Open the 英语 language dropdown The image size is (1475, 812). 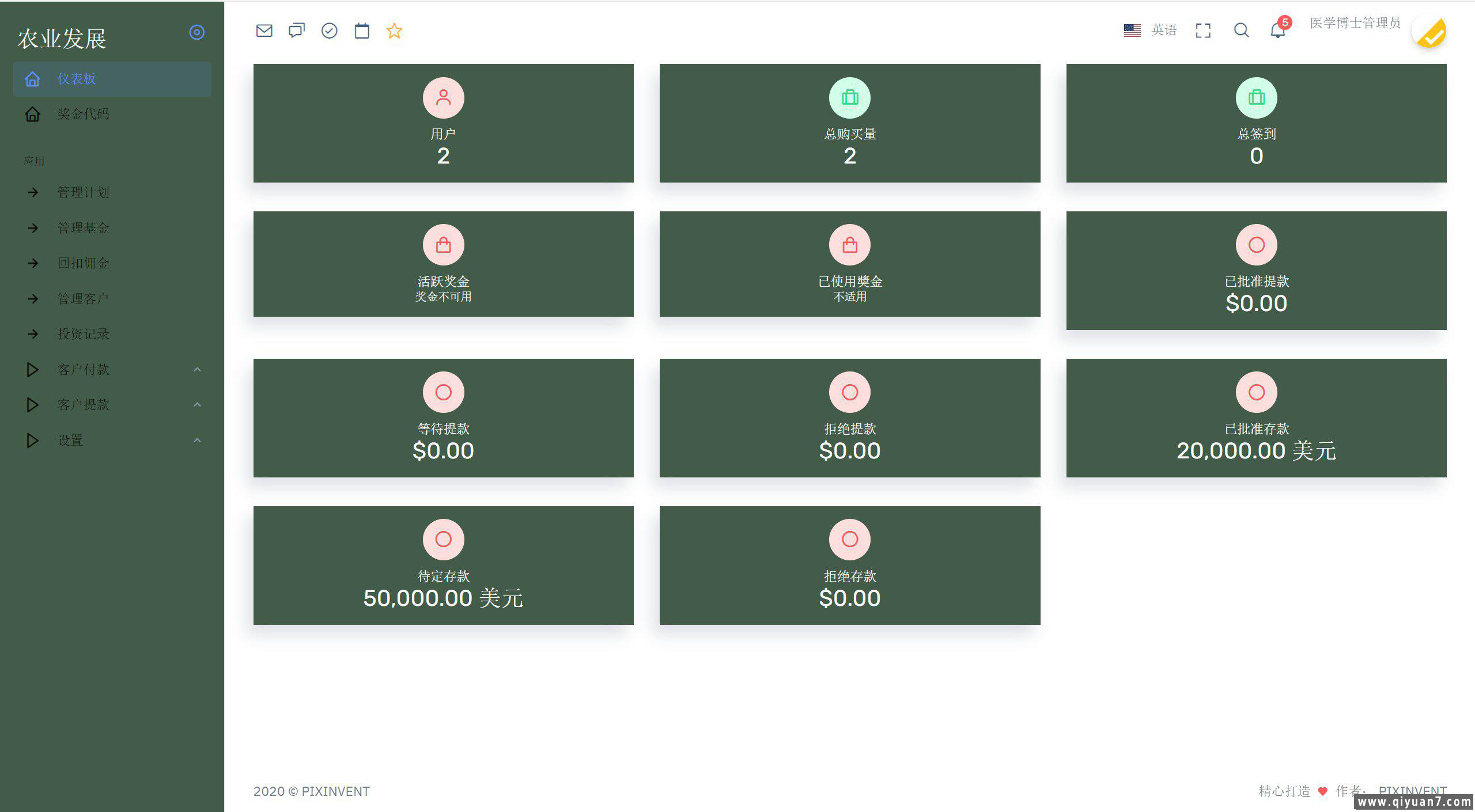pos(1163,30)
